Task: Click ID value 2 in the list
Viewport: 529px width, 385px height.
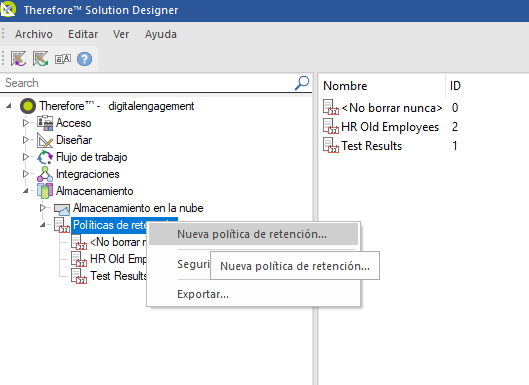Action: tap(455, 127)
